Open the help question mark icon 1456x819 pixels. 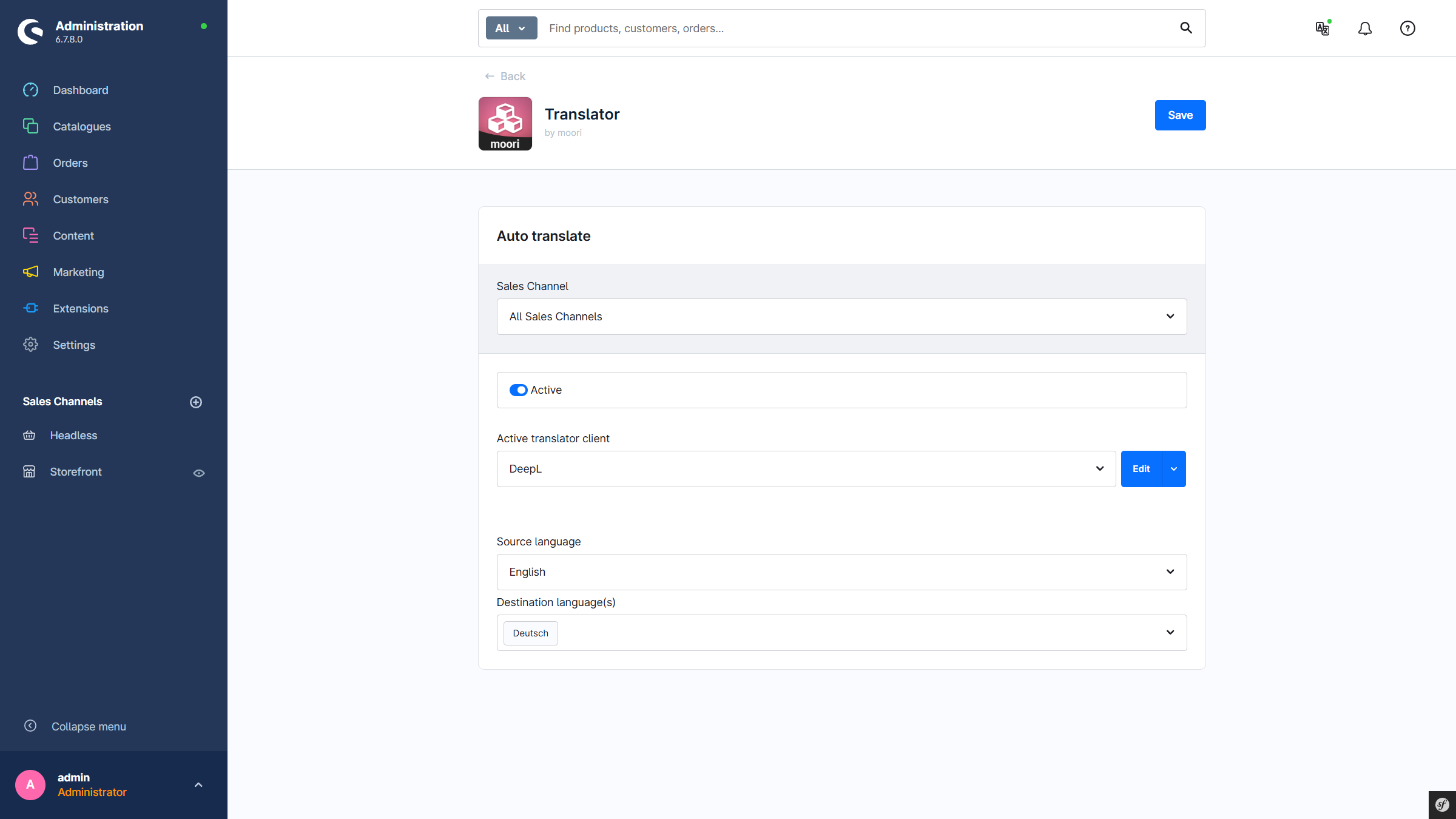[x=1407, y=29]
